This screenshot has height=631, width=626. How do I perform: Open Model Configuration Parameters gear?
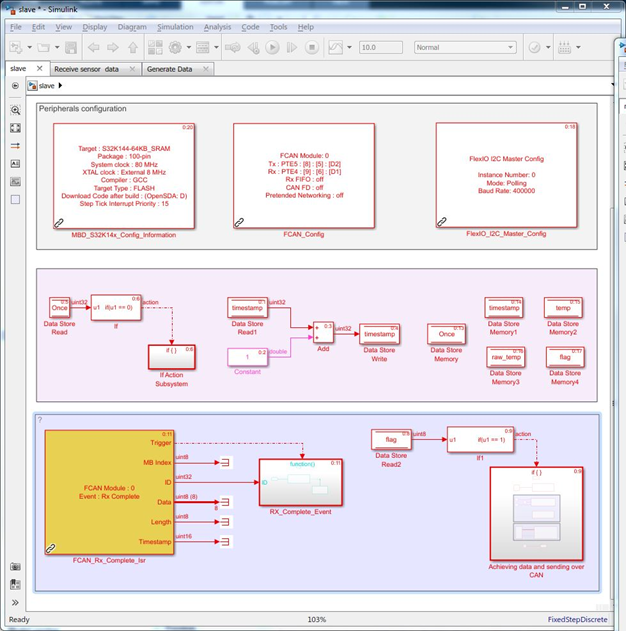tap(175, 47)
